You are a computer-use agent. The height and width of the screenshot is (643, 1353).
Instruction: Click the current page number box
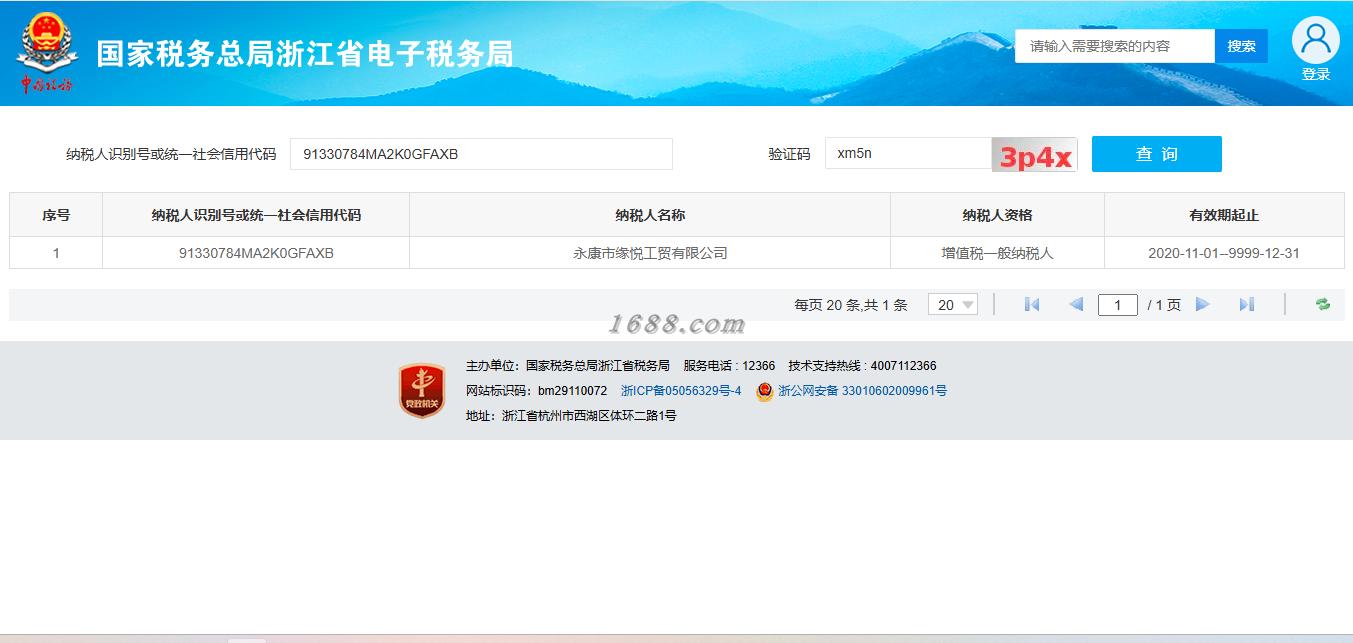(1117, 305)
